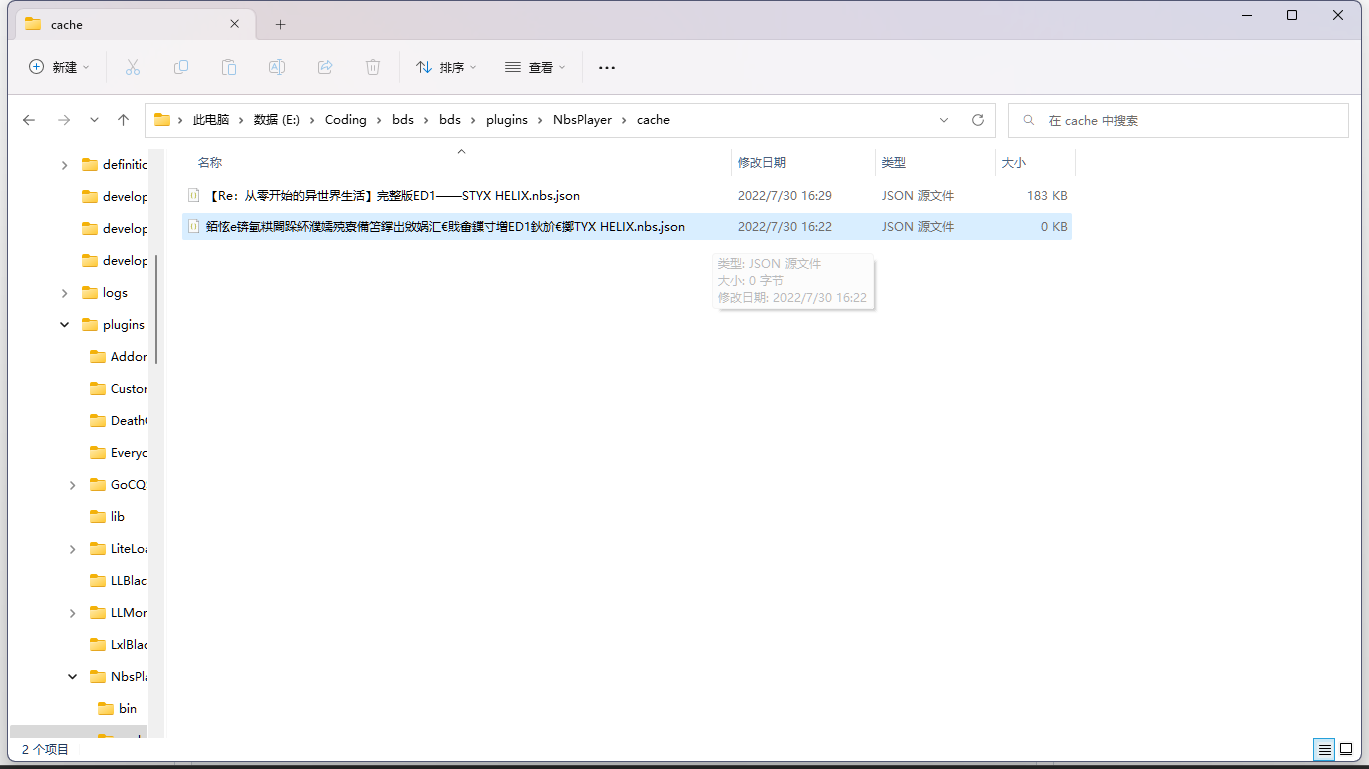Switch to large thumbnails view
This screenshot has width=1369, height=769.
tap(1346, 749)
